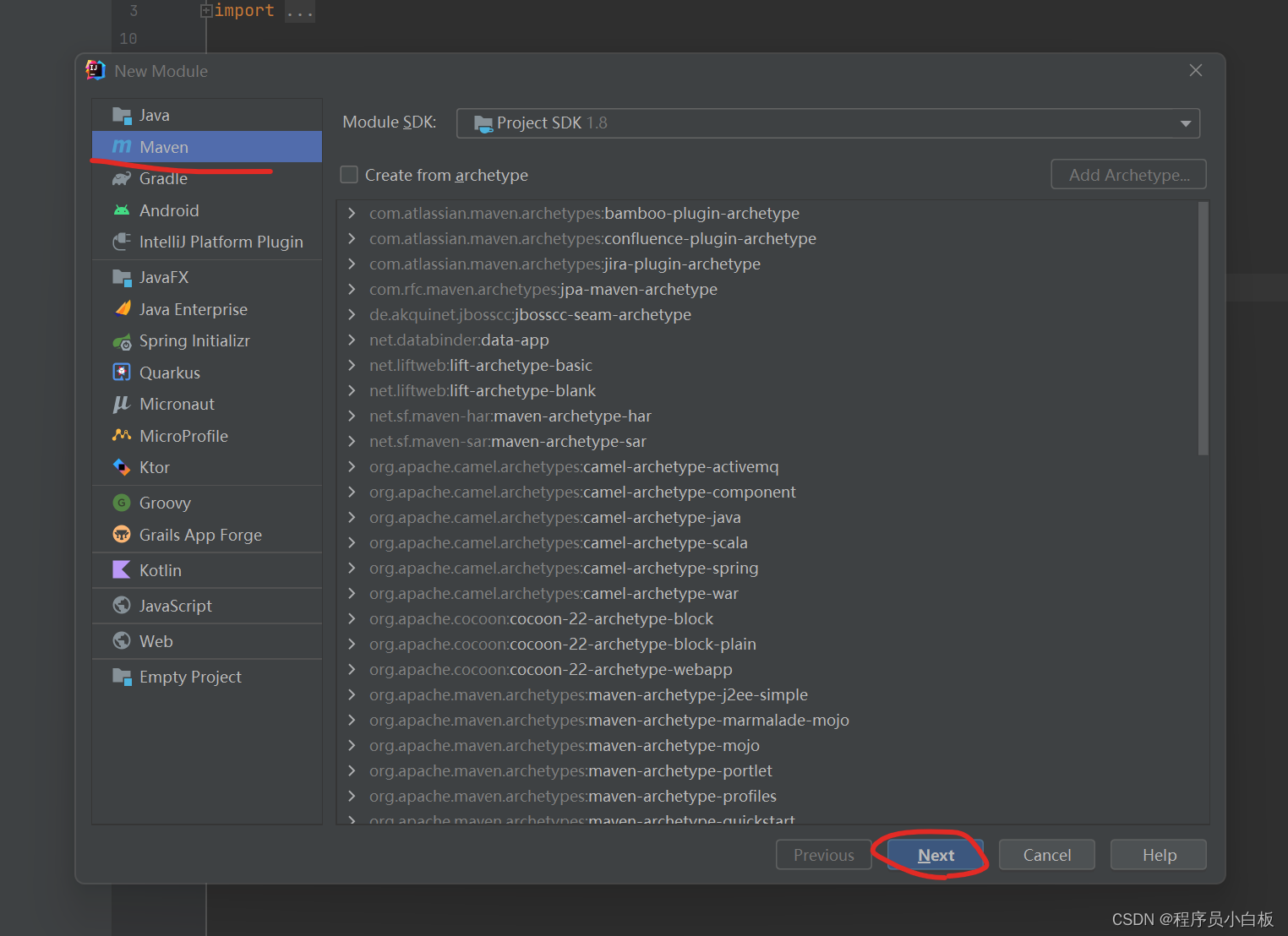The width and height of the screenshot is (1288, 936).
Task: Select maven-archetype-profiles row
Action: [x=767, y=796]
